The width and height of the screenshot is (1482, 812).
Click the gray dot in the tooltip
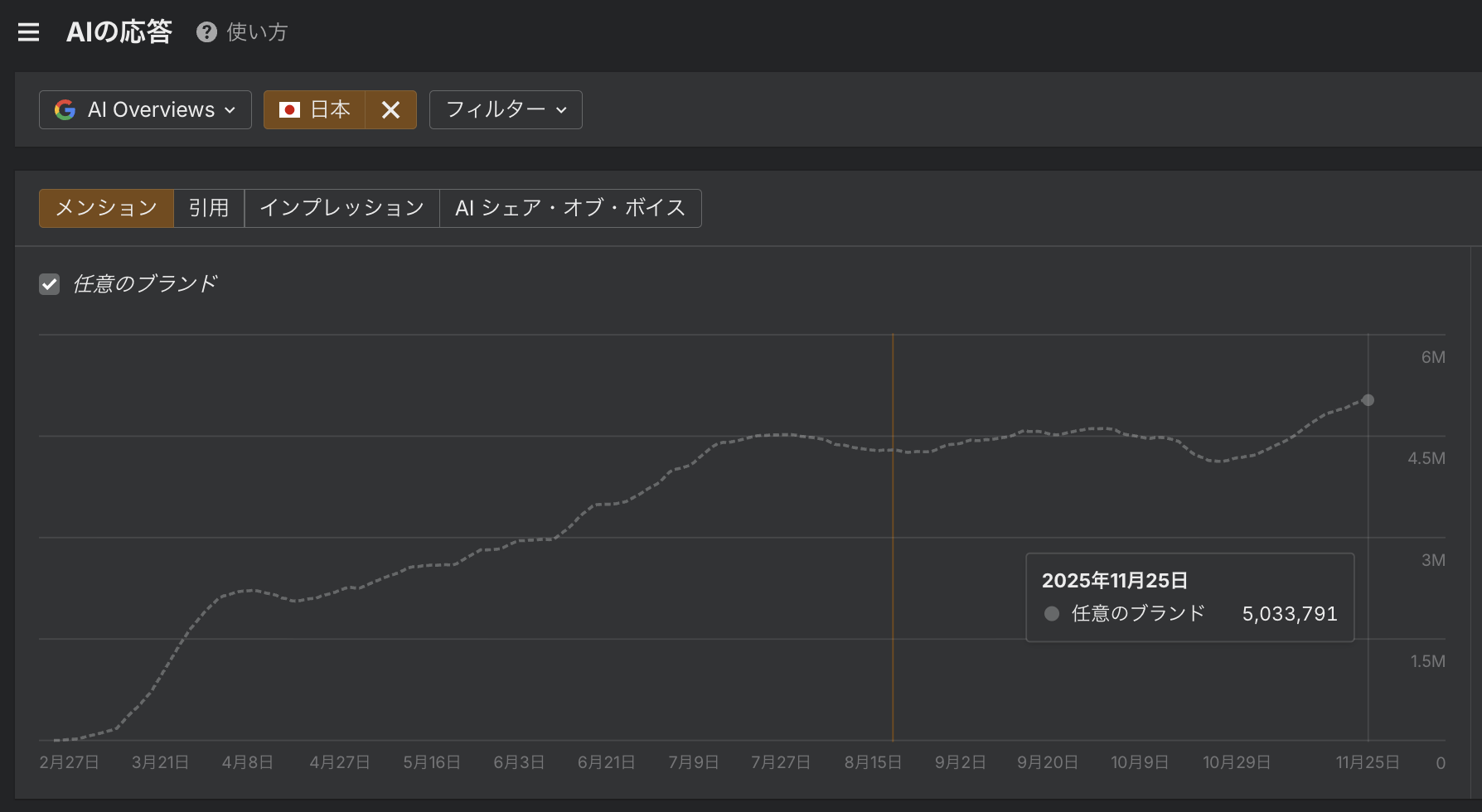(x=1052, y=614)
